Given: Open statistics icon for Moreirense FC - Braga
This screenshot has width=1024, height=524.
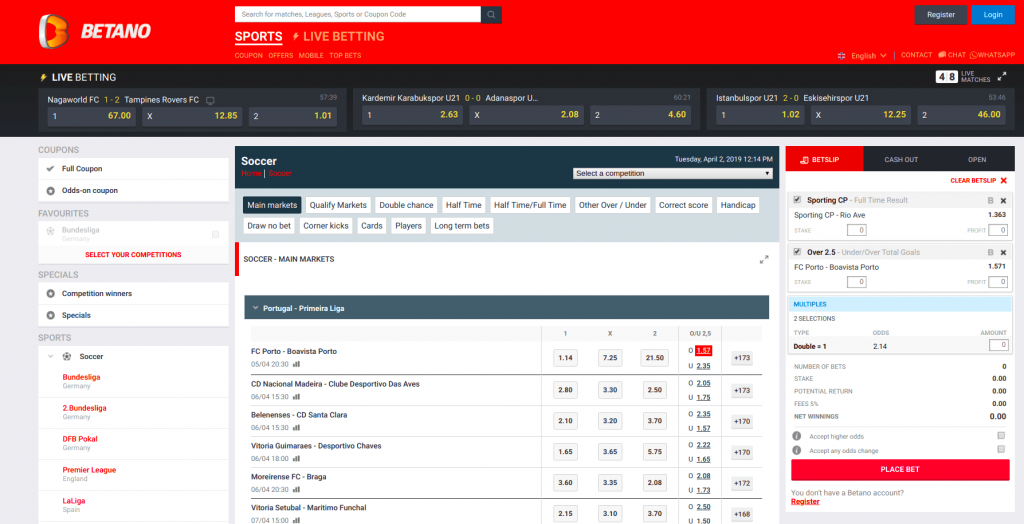Looking at the screenshot, I should [x=296, y=489].
